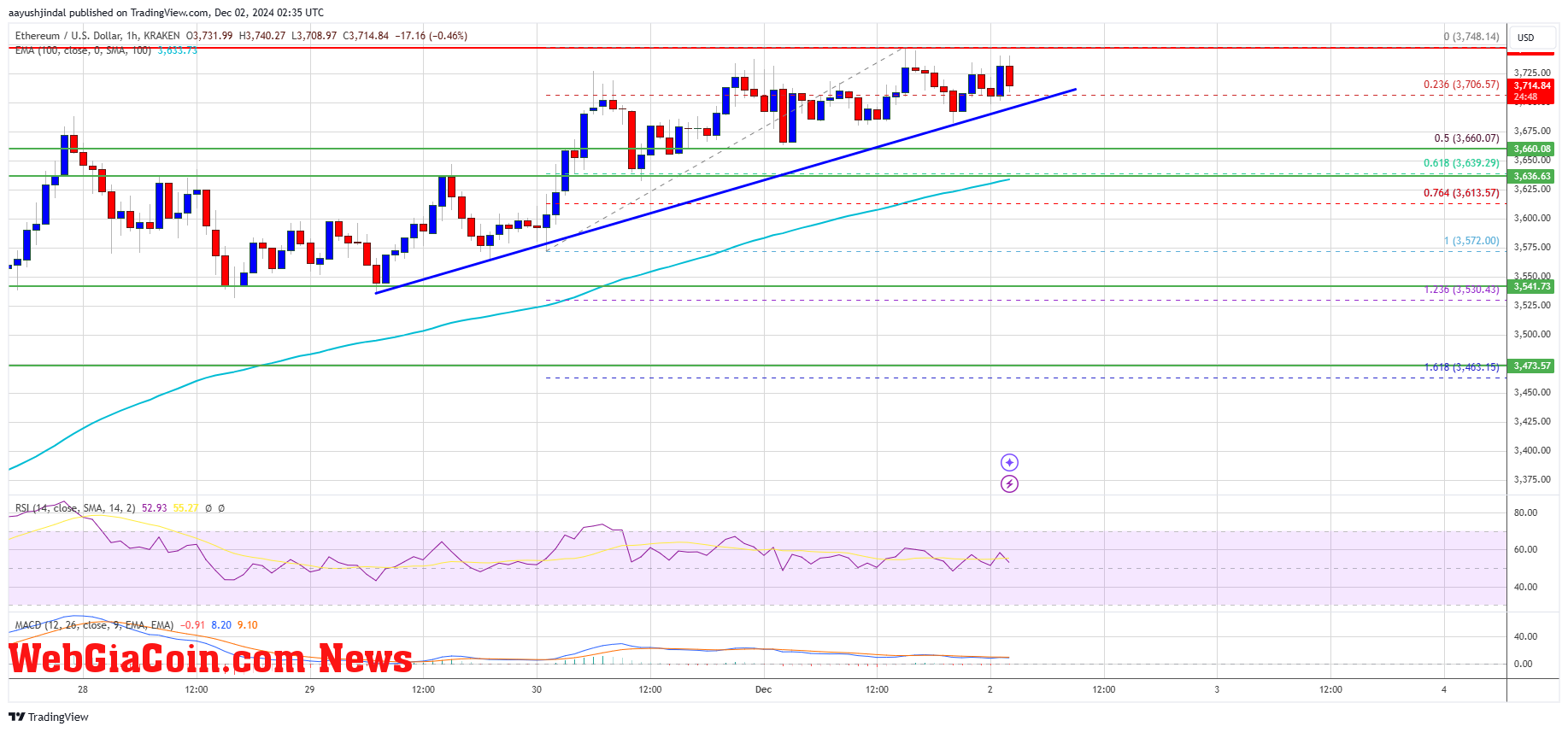Screen dimensions: 1568x732
Task: Click the RSI axis value 80.00
Action: [x=1525, y=512]
